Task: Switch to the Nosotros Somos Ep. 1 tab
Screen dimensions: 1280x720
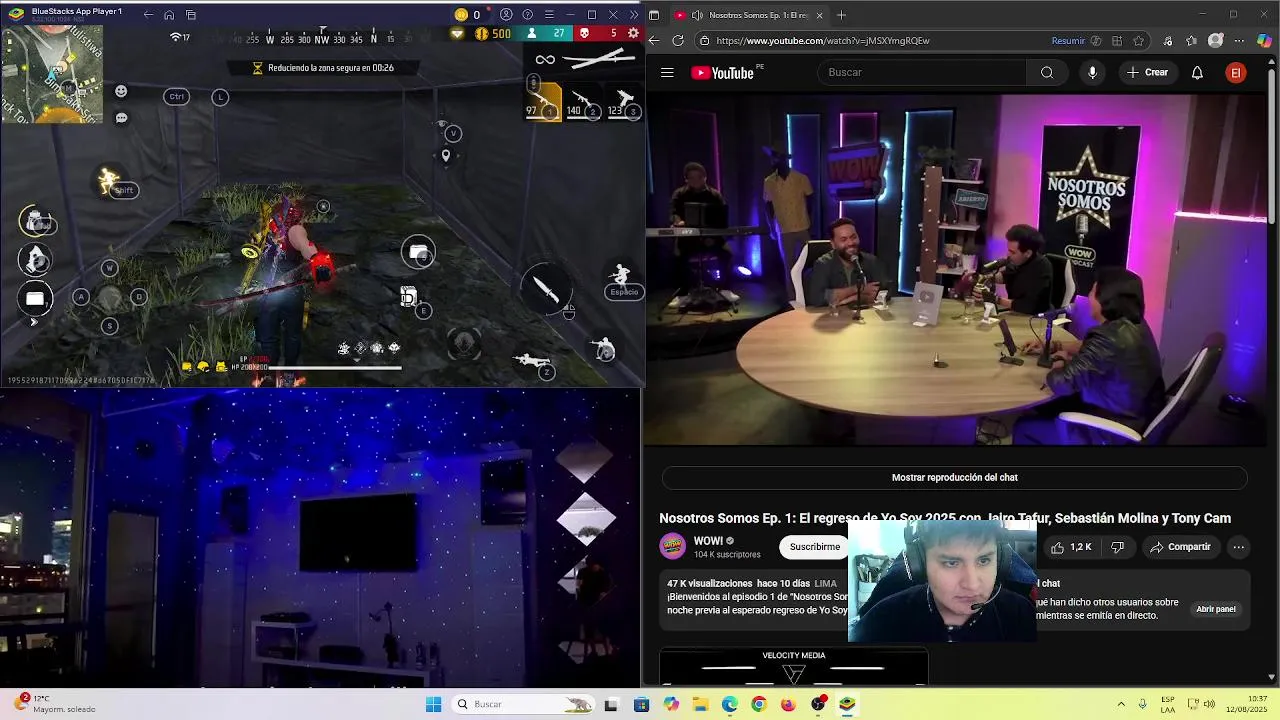Action: click(749, 15)
